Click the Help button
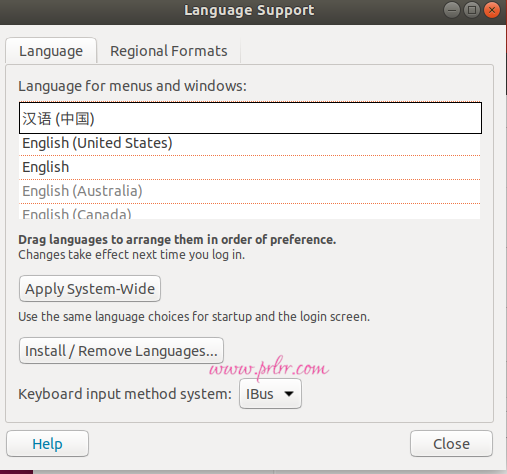 tap(47, 444)
